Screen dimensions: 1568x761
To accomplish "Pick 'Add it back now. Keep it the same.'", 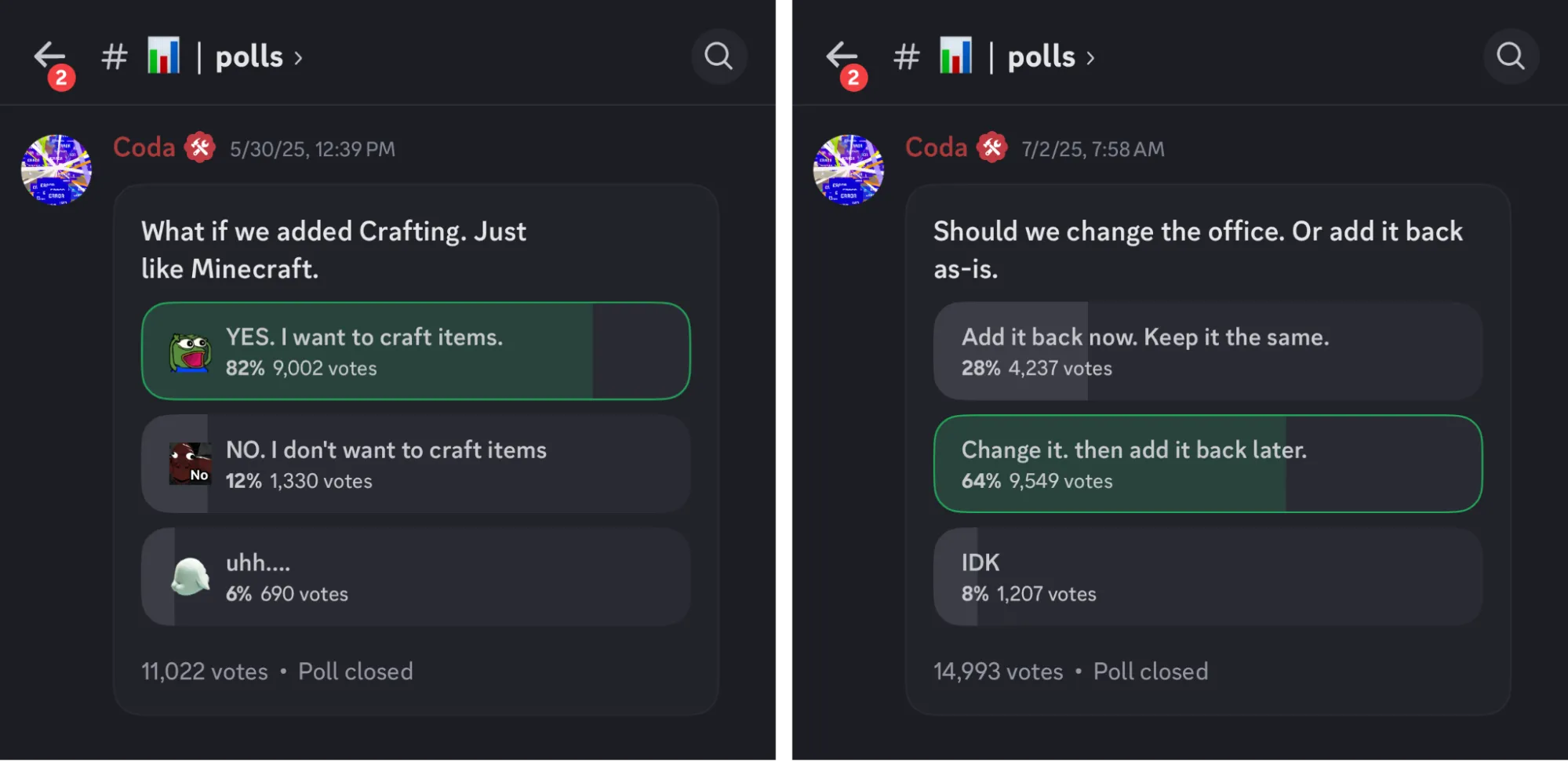I will pos(1208,351).
